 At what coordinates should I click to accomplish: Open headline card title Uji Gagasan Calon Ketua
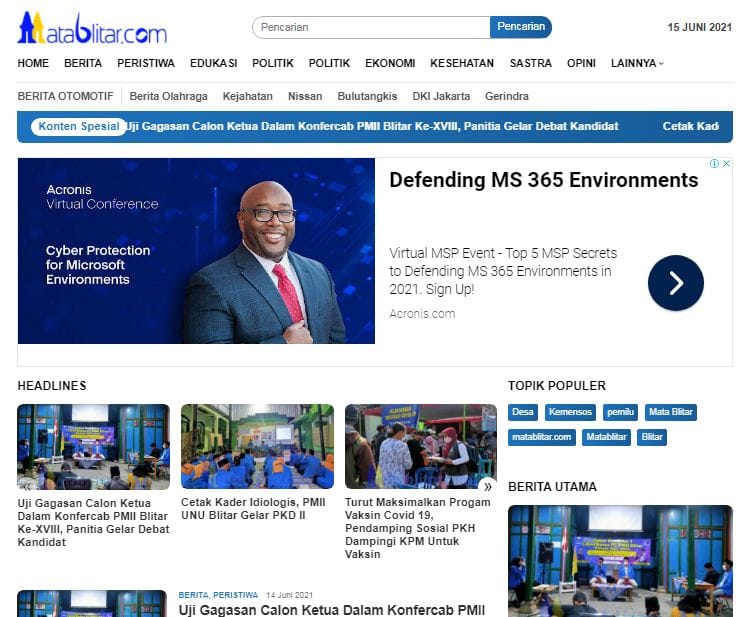coord(93,523)
